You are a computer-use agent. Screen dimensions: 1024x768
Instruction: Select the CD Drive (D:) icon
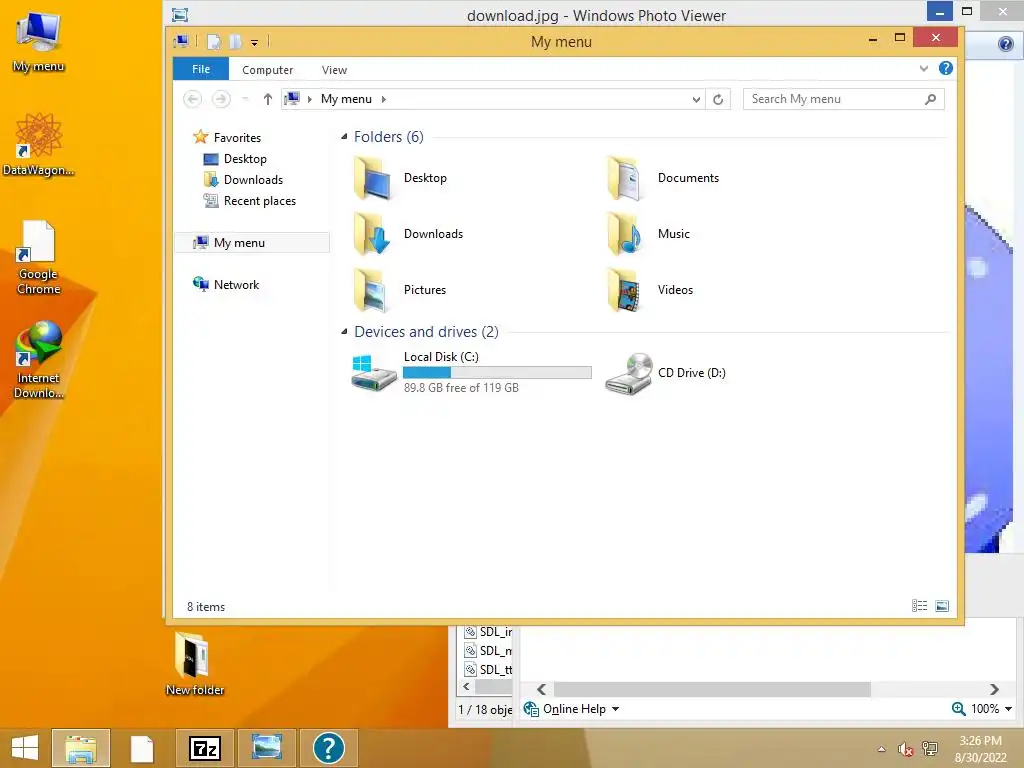[x=629, y=374]
